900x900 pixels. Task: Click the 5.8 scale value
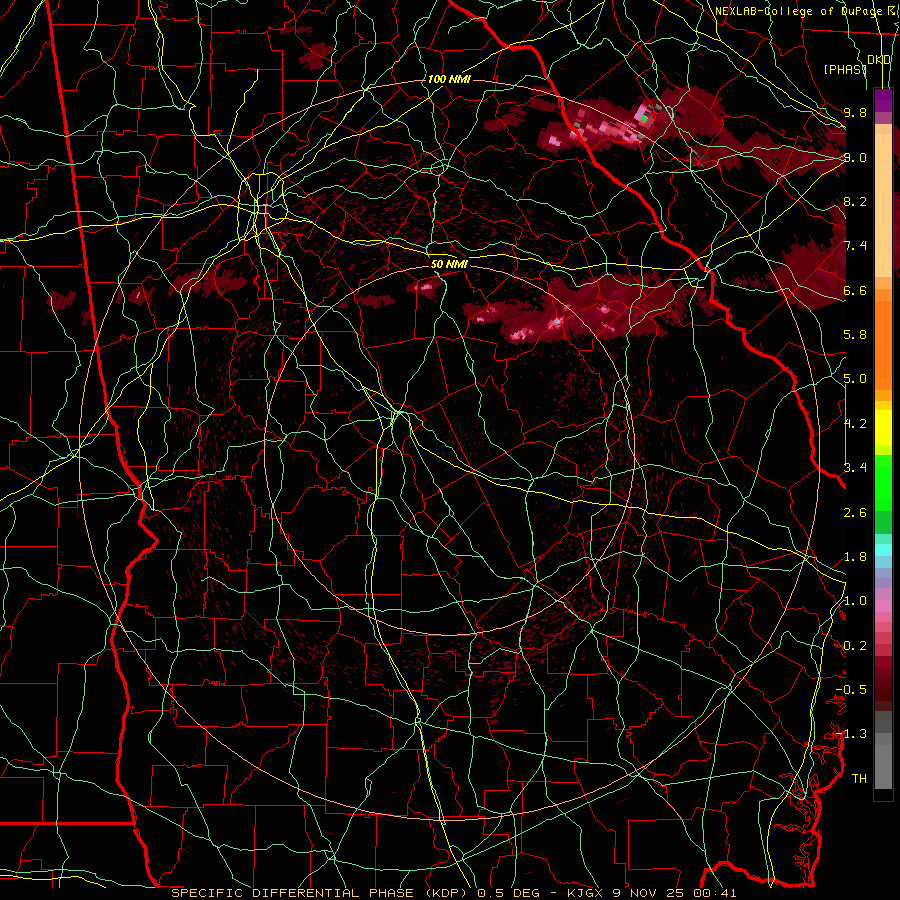tap(855, 334)
